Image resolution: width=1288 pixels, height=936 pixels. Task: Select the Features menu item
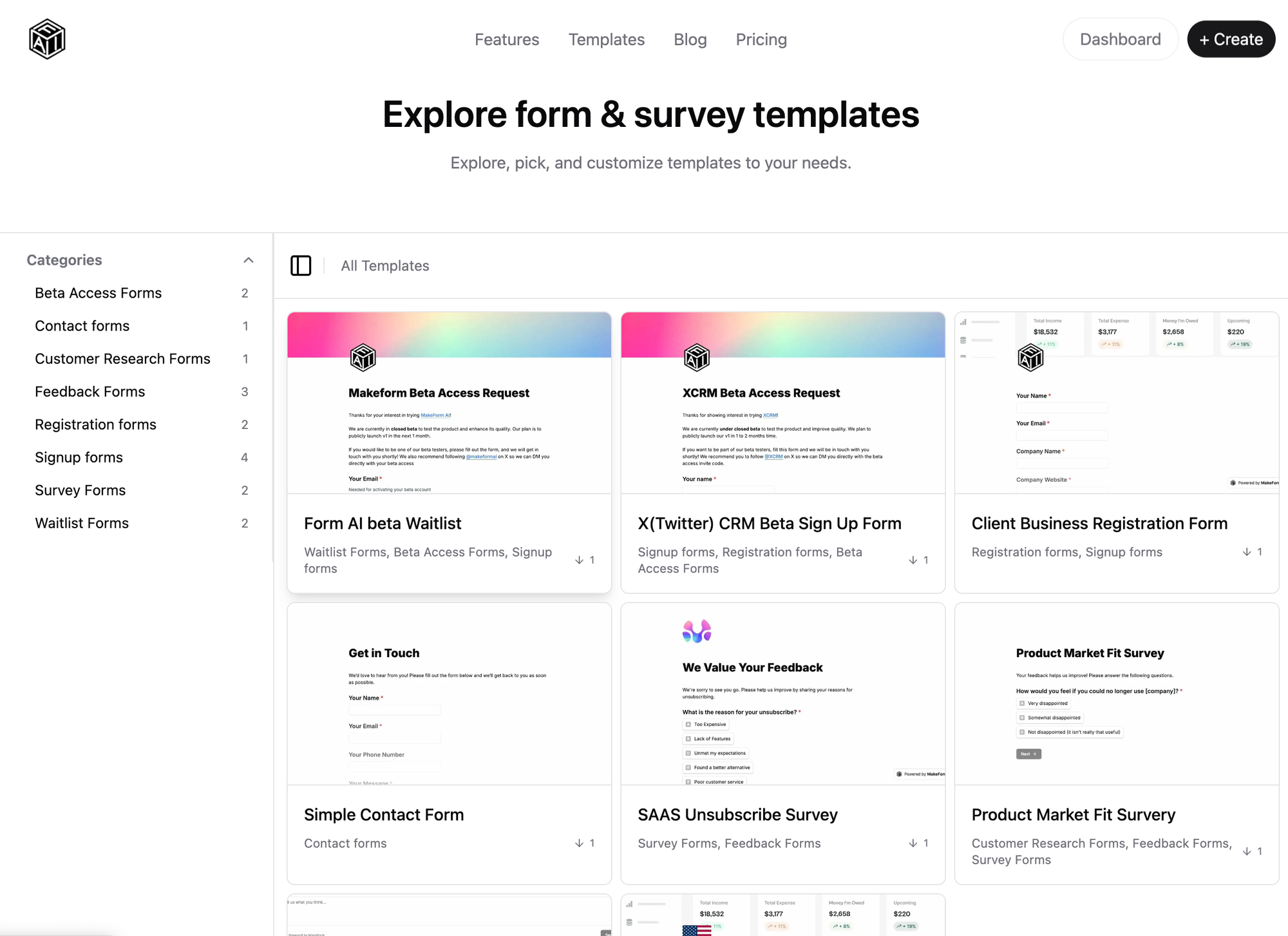pyautogui.click(x=506, y=40)
